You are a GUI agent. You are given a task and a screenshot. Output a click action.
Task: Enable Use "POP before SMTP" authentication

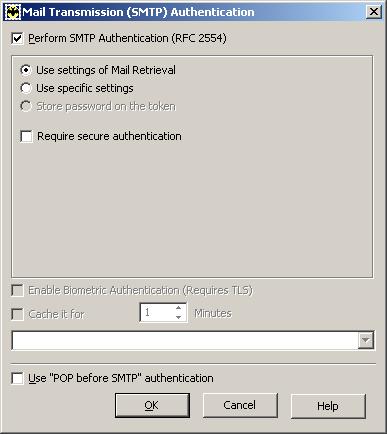click(x=17, y=378)
